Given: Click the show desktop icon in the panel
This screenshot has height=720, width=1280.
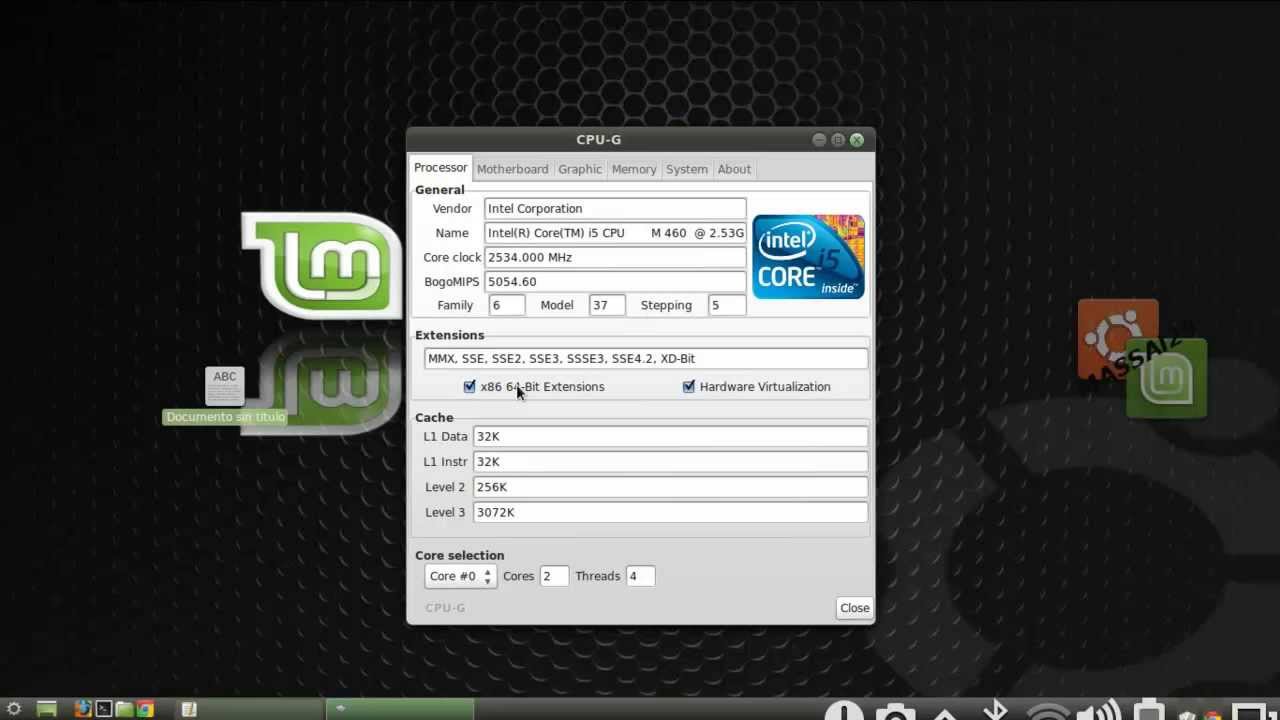Looking at the screenshot, I should [46, 709].
